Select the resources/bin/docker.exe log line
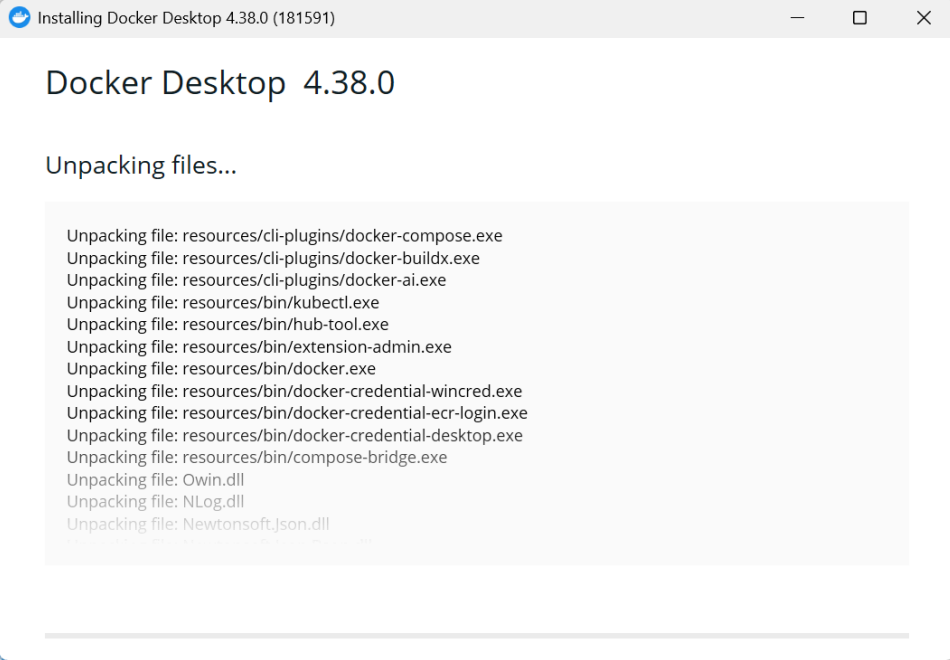 [221, 368]
